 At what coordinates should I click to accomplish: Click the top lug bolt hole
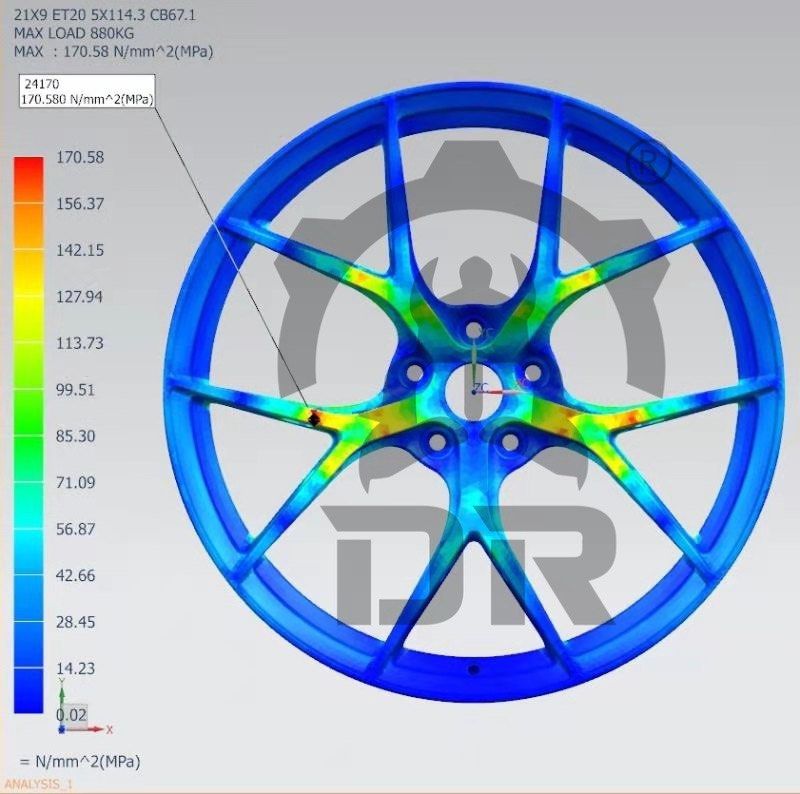(472, 326)
